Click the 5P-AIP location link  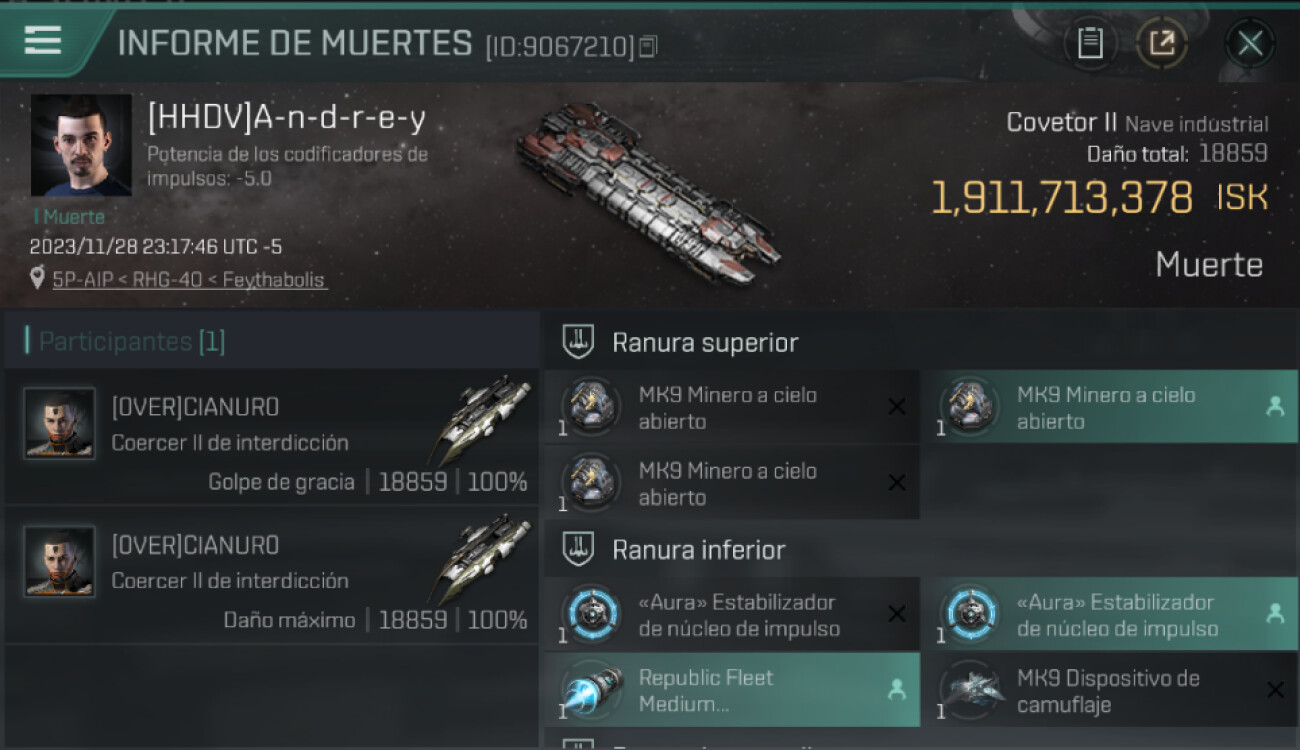[190, 280]
